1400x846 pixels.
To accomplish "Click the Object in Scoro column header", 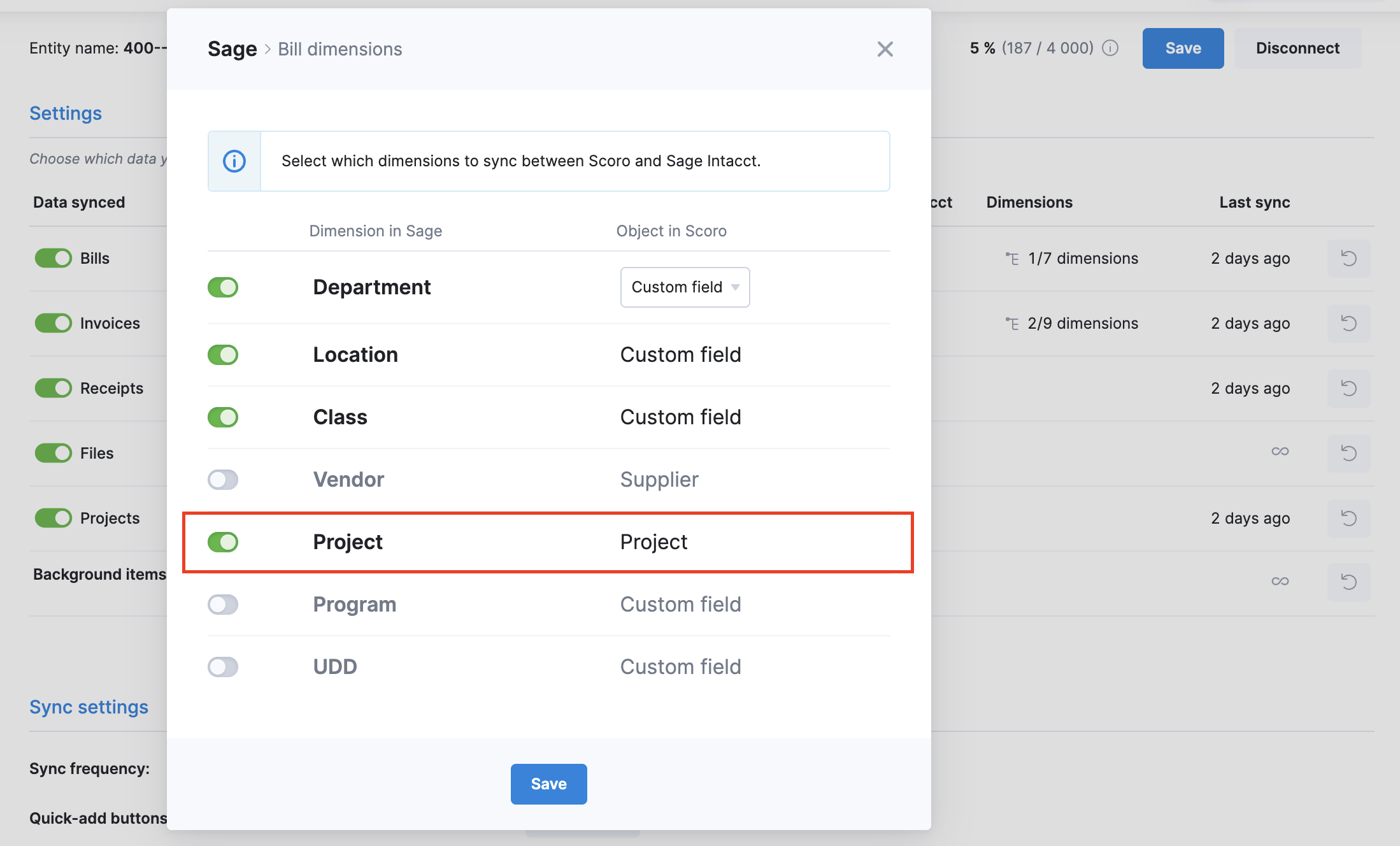I will pyautogui.click(x=671, y=231).
